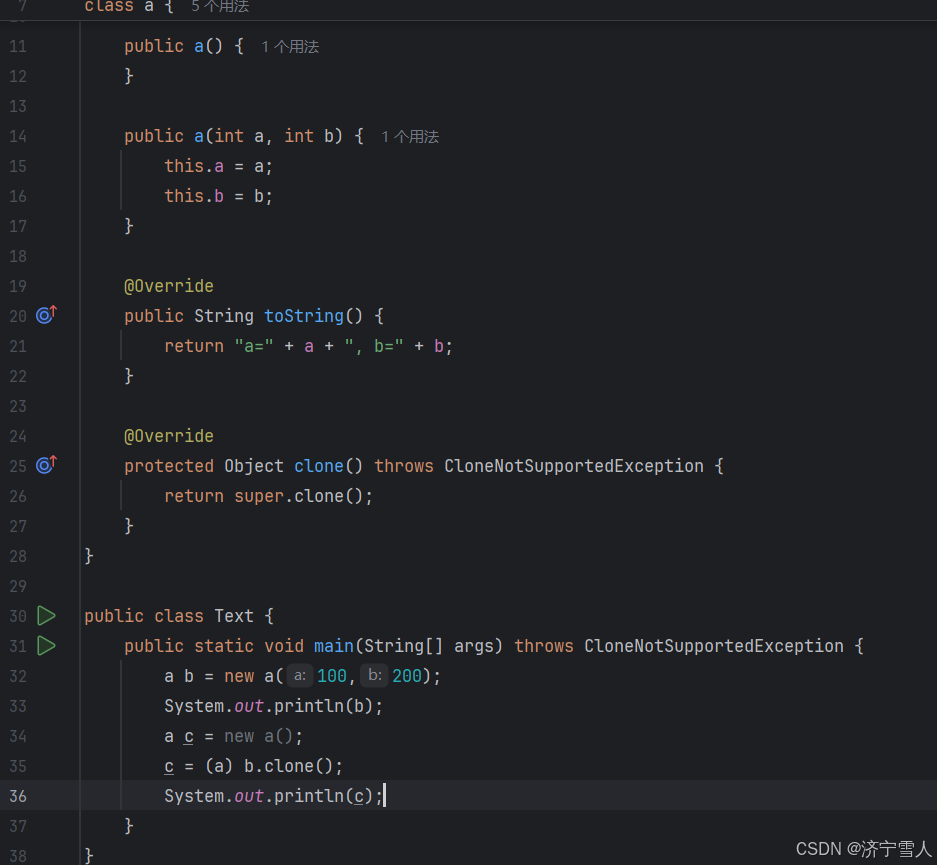Viewport: 937px width, 865px height.
Task: Click the override gutter icon beside toString()
Action: click(x=46, y=314)
